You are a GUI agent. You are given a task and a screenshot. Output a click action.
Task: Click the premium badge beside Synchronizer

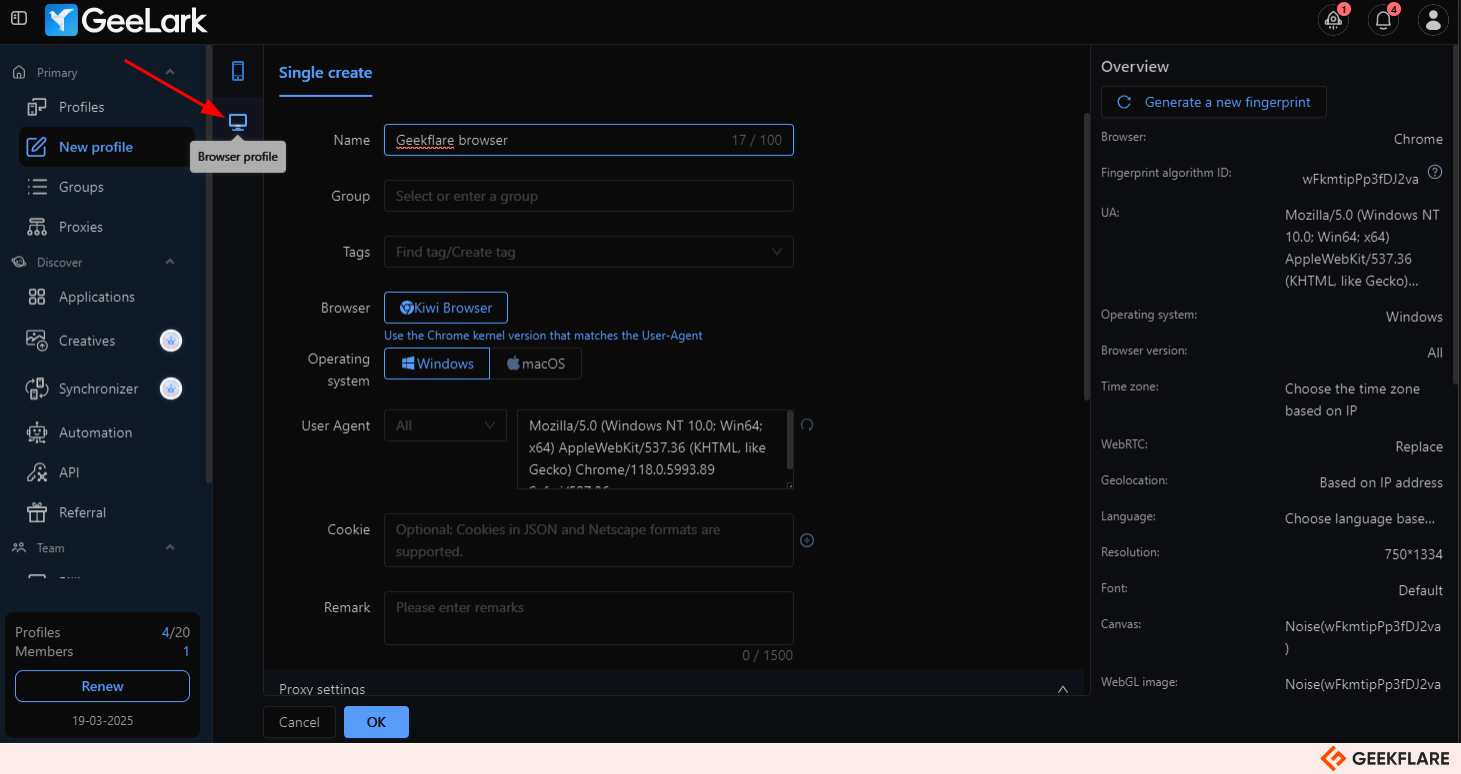click(x=171, y=389)
